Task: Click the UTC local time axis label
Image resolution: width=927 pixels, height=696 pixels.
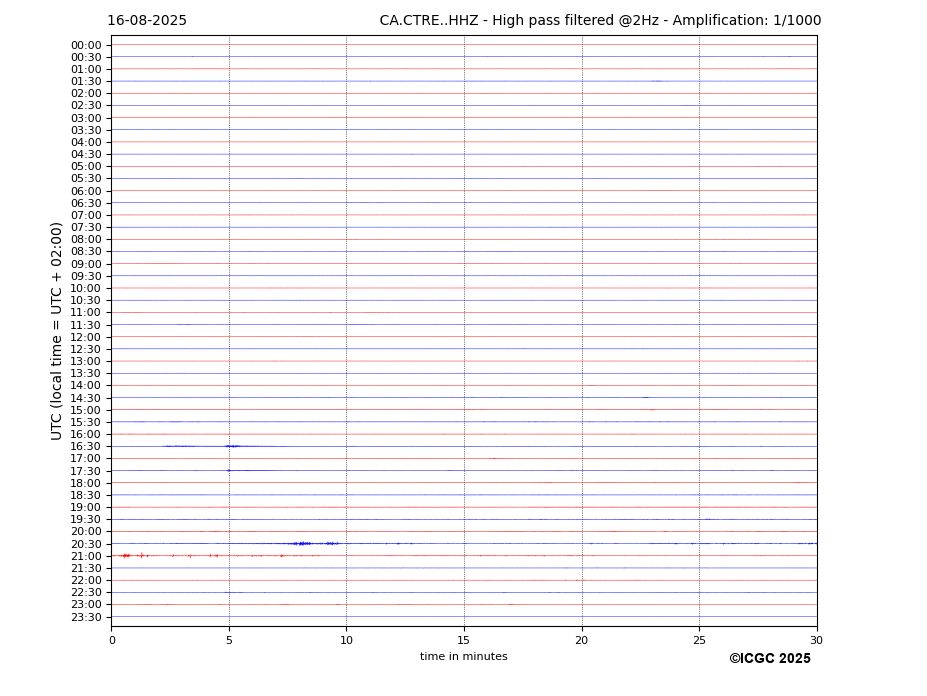Action: 56,331
